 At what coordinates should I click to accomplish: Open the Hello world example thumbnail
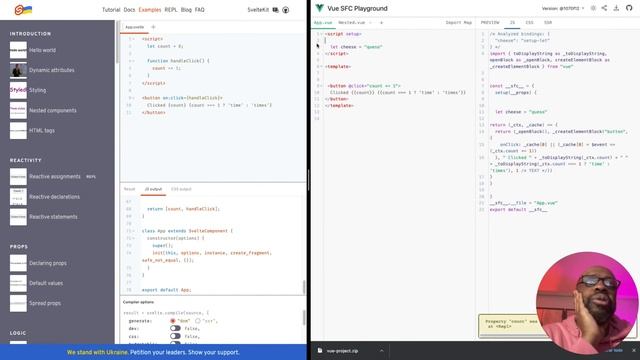coord(18,50)
